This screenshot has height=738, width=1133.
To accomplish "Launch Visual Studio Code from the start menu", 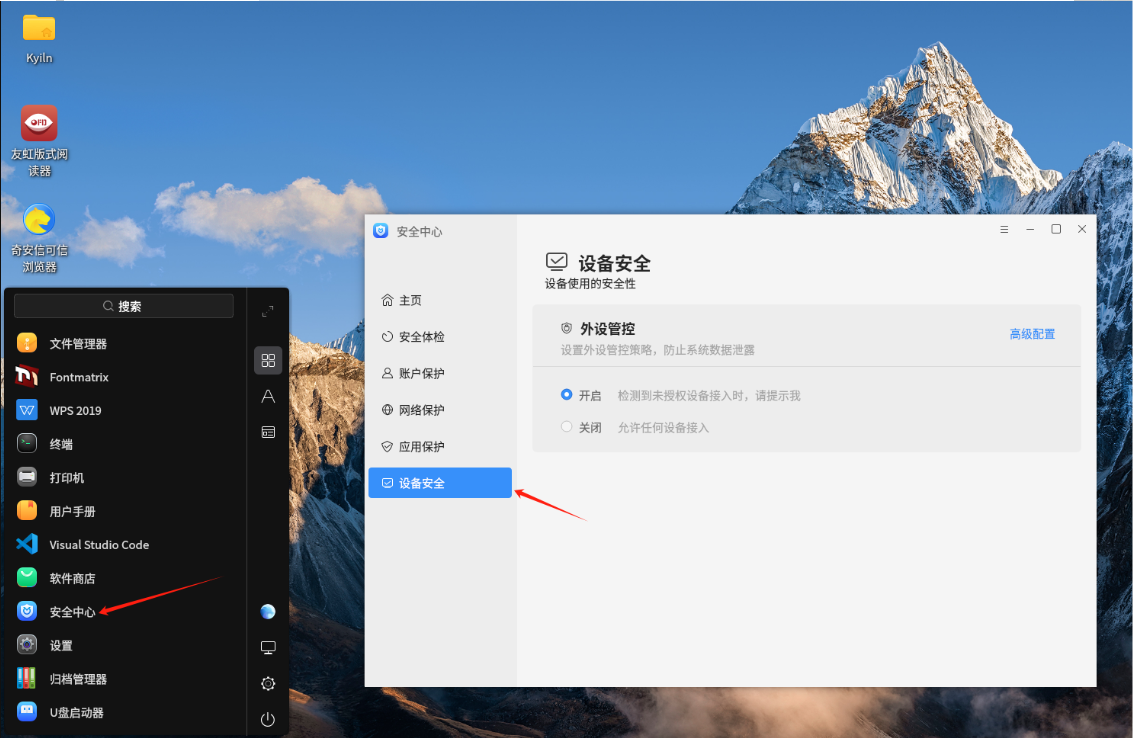I will [124, 545].
